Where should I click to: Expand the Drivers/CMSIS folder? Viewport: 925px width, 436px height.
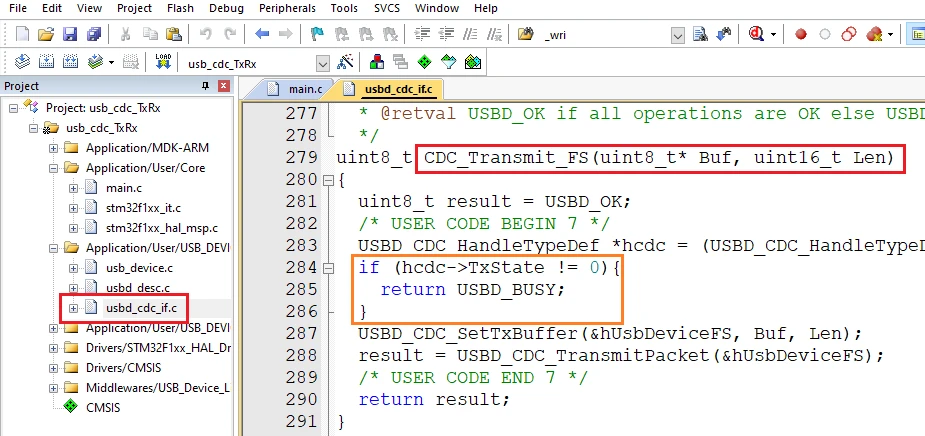coord(53,368)
